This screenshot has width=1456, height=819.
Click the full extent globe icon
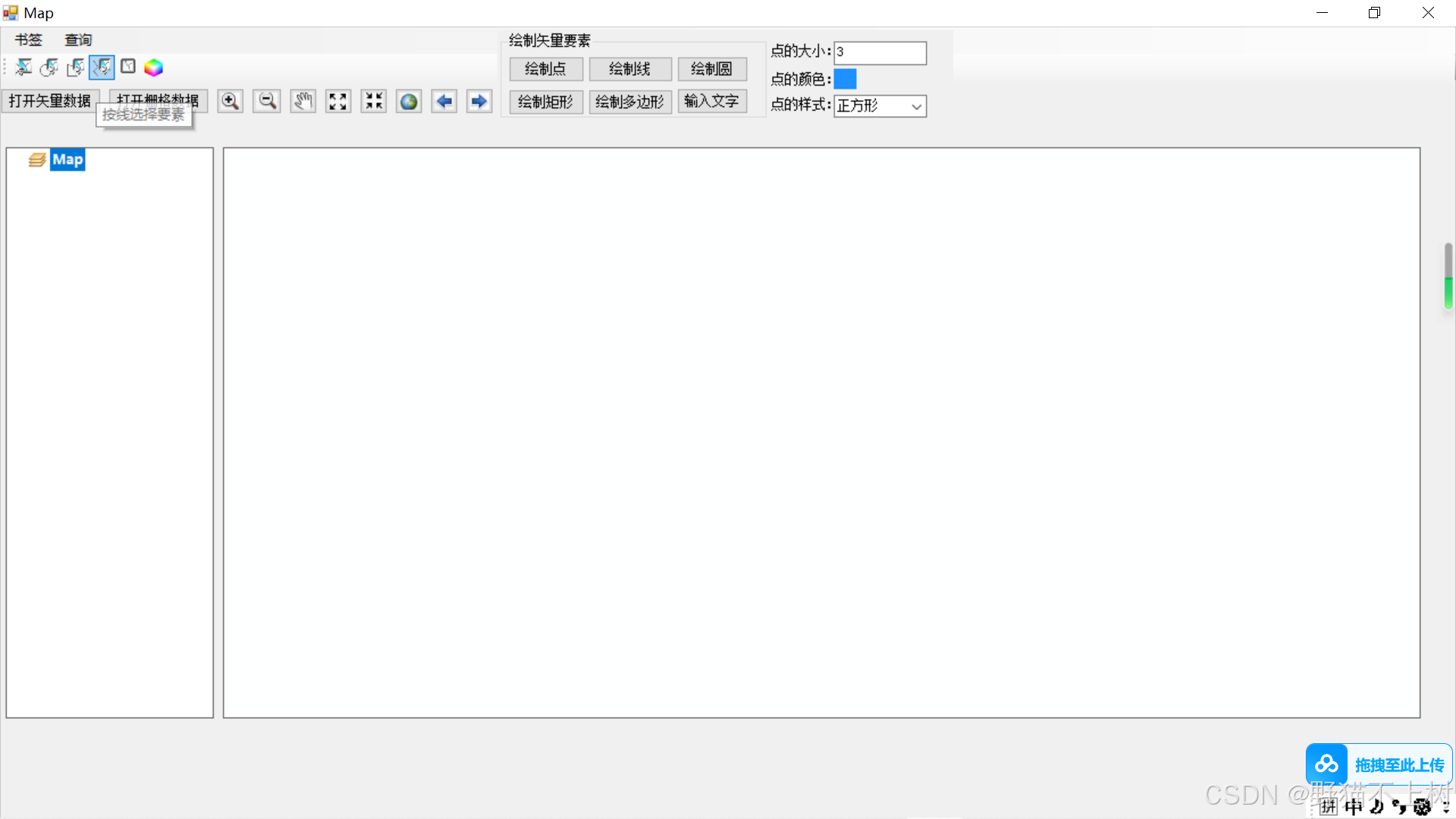coord(409,102)
